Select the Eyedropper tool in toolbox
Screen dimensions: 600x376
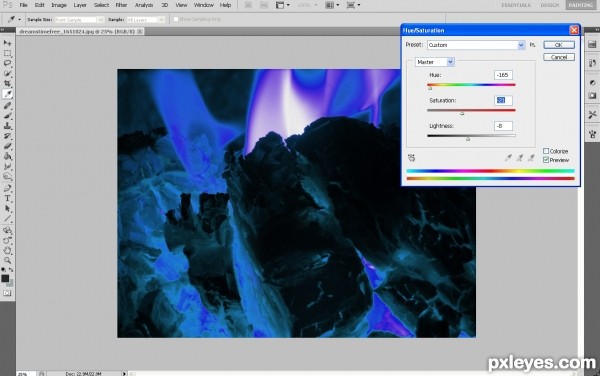pos(7,94)
